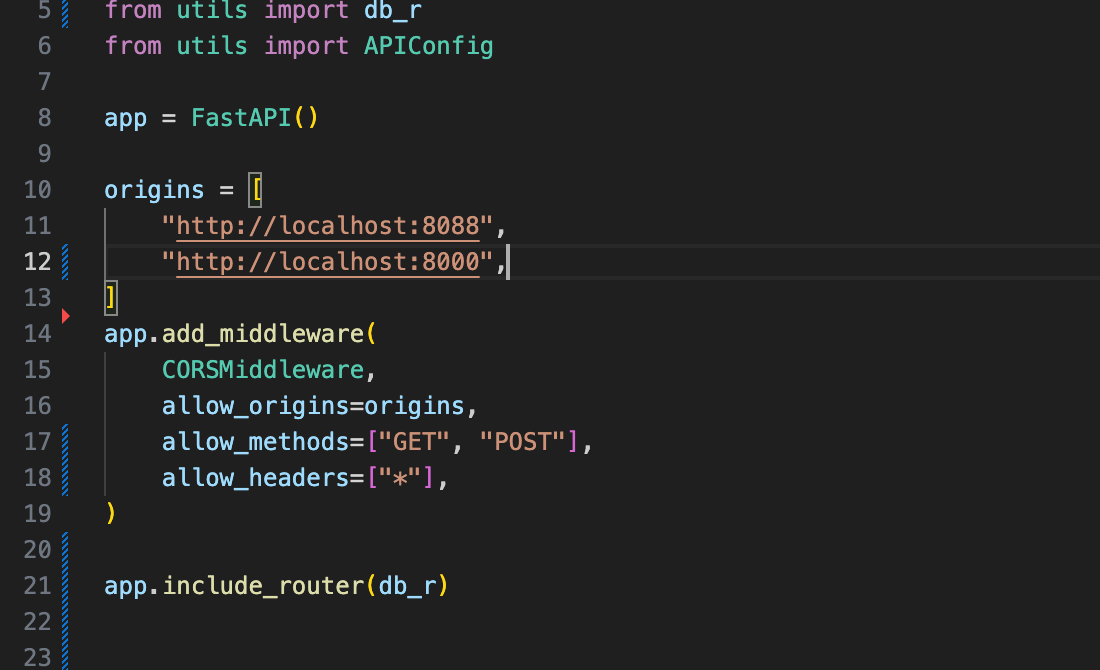Click add_middleware method name
Image resolution: width=1100 pixels, height=670 pixels.
click(263, 333)
